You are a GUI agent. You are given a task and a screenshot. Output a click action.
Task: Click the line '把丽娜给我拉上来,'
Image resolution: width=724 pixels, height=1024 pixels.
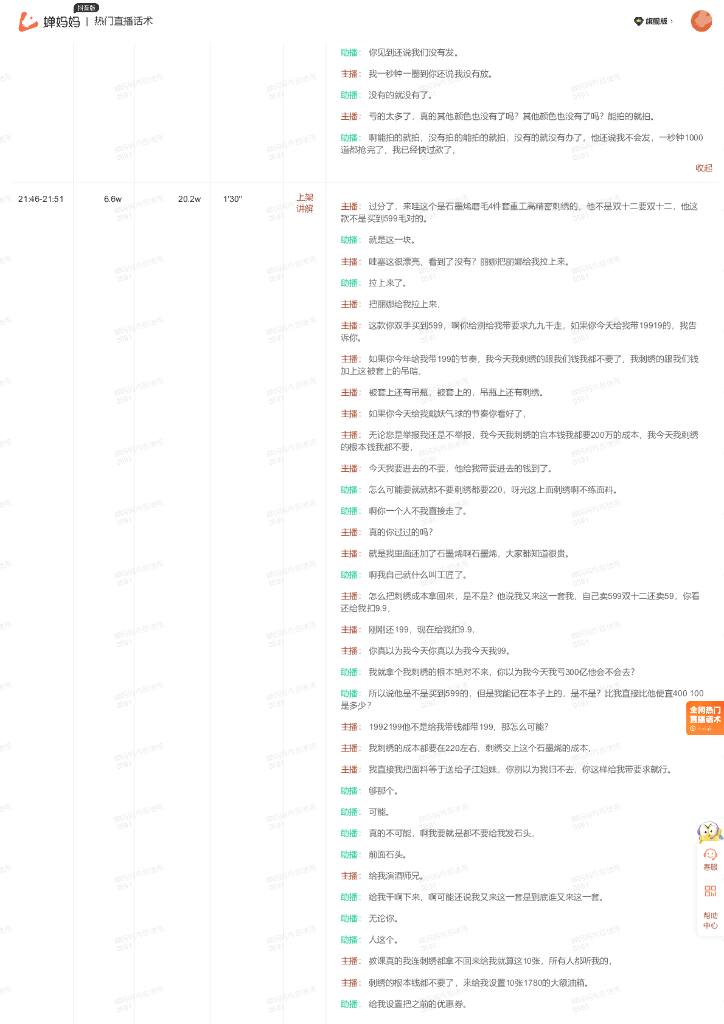coord(404,304)
